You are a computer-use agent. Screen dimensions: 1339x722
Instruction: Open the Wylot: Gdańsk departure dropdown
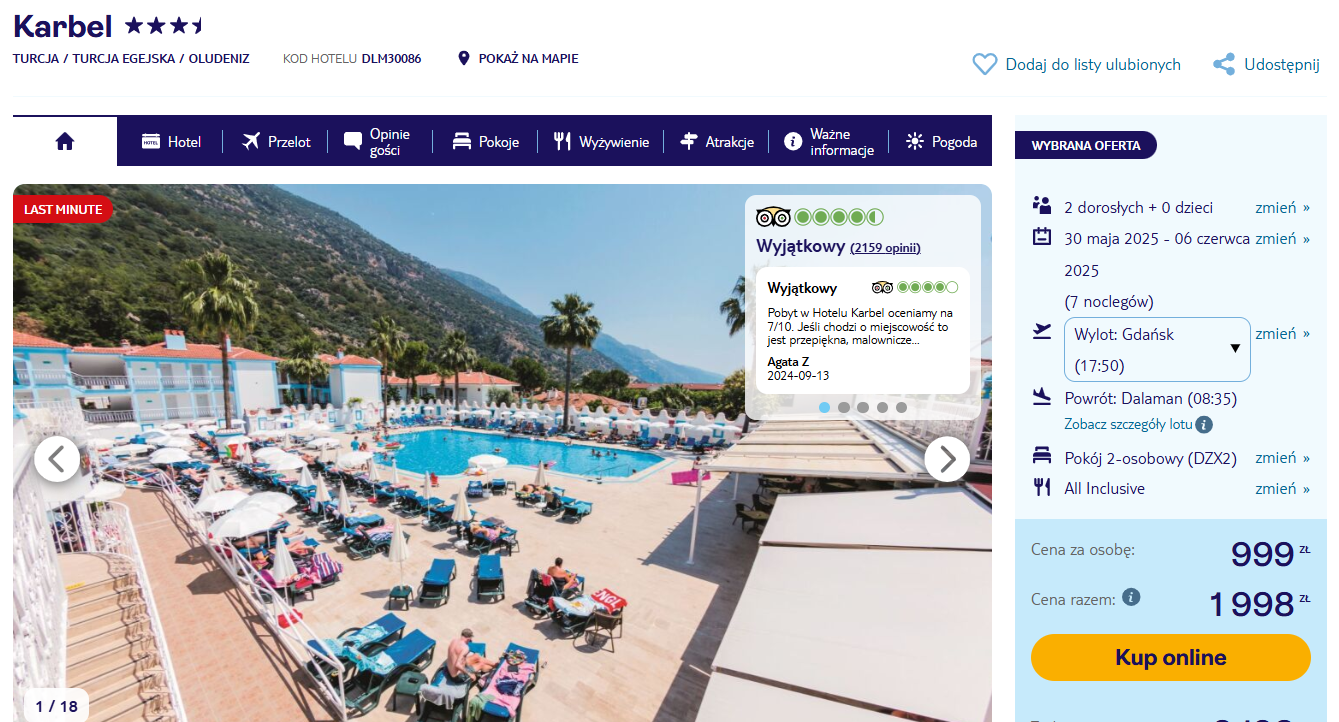pos(1157,349)
